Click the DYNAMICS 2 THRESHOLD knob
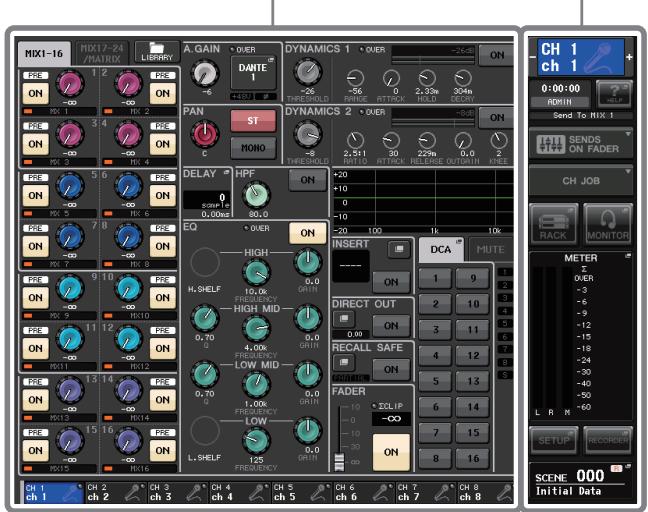 (x=308, y=134)
